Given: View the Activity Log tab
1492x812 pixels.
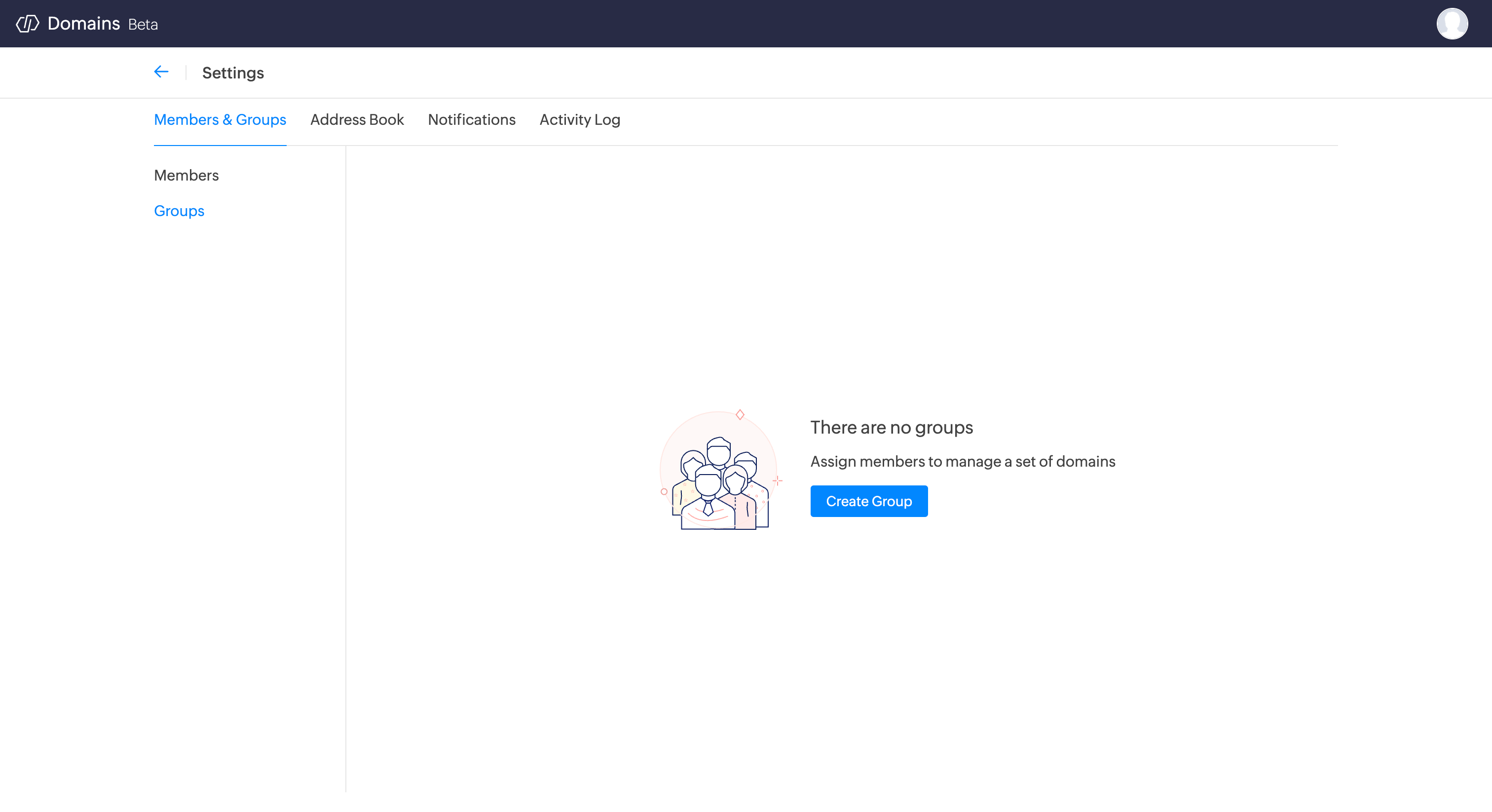Looking at the screenshot, I should tap(580, 120).
